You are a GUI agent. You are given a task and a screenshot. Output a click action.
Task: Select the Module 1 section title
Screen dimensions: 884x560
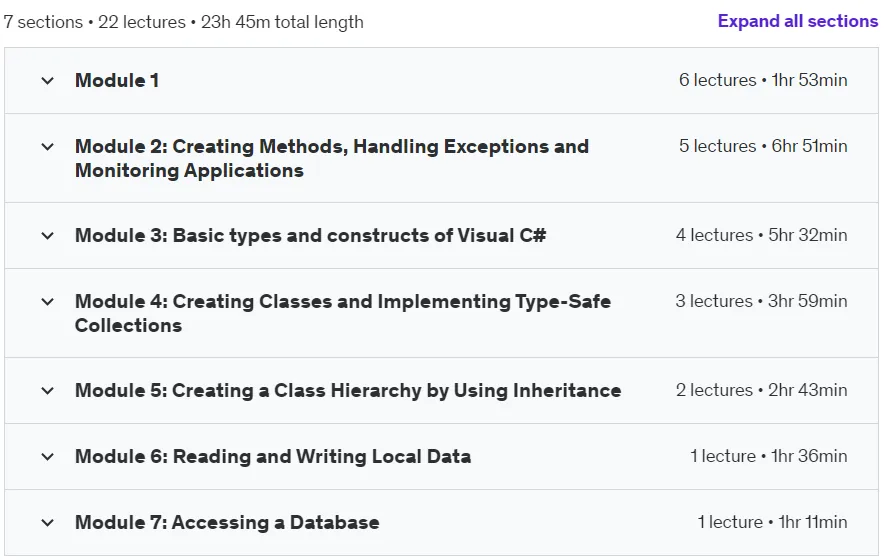pos(117,81)
